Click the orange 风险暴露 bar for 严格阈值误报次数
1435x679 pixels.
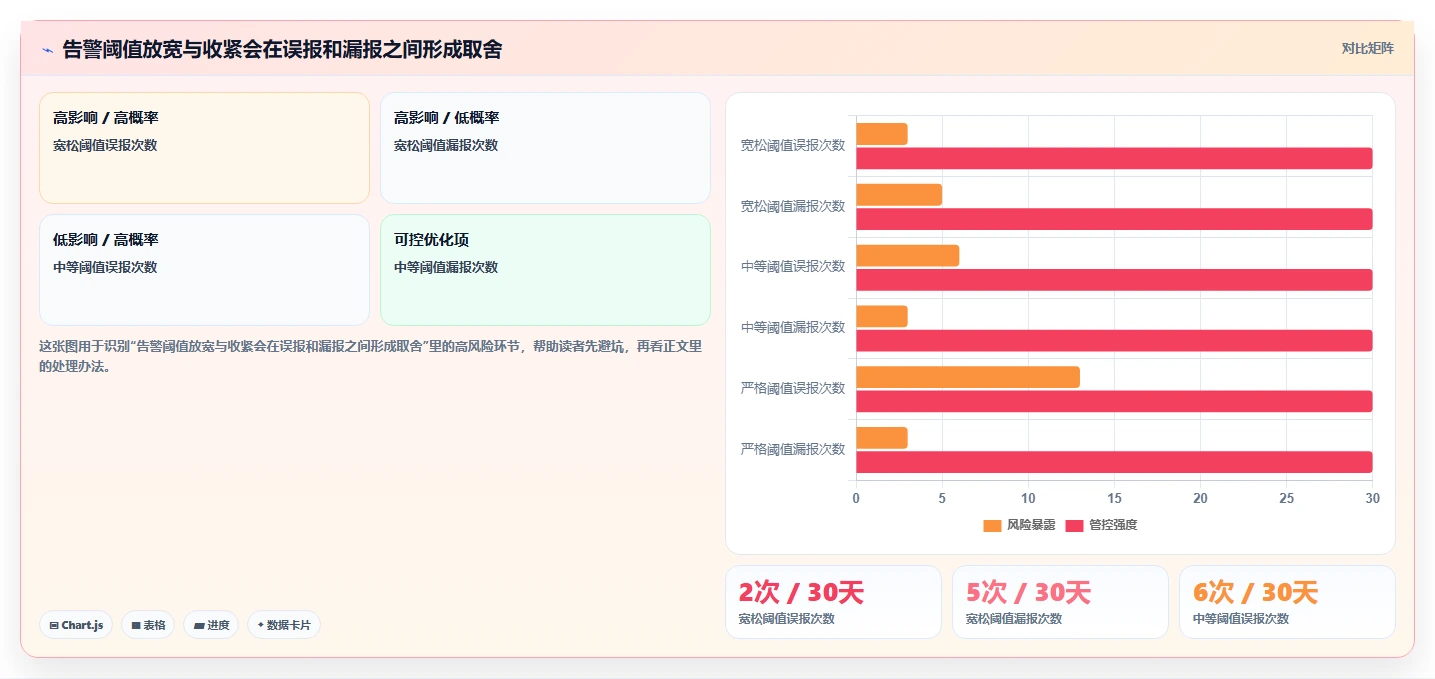pos(968,377)
